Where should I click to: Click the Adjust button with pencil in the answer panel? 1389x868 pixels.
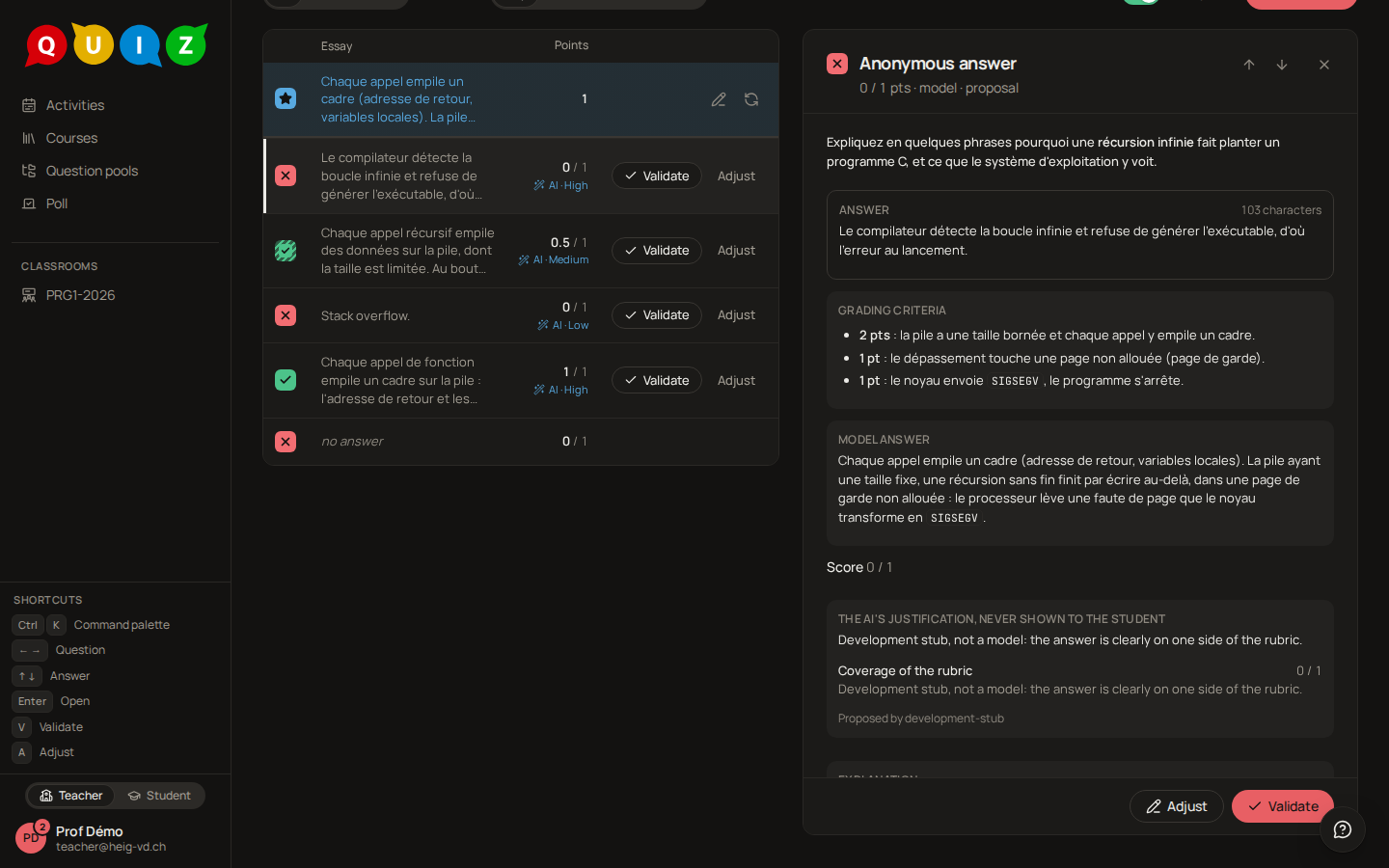(x=1176, y=806)
